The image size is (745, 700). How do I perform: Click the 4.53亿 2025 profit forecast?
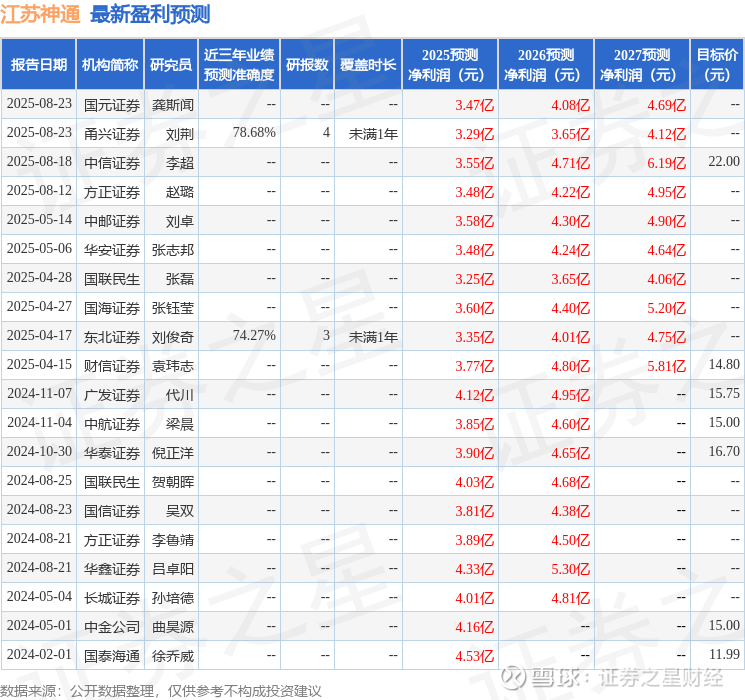point(475,656)
